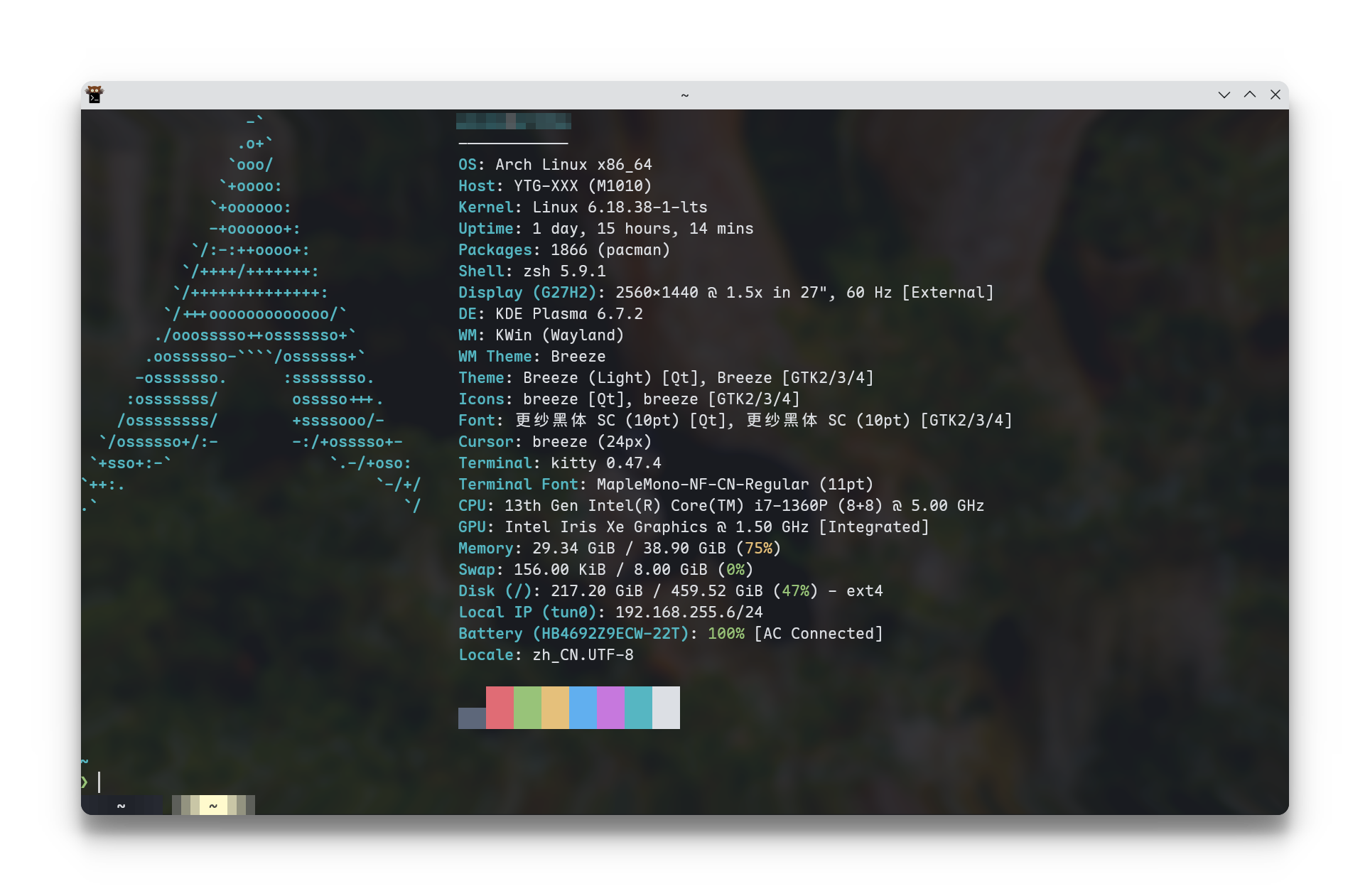Click the 'WM Theme' label
The height and width of the screenshot is (896, 1370).
[495, 357]
